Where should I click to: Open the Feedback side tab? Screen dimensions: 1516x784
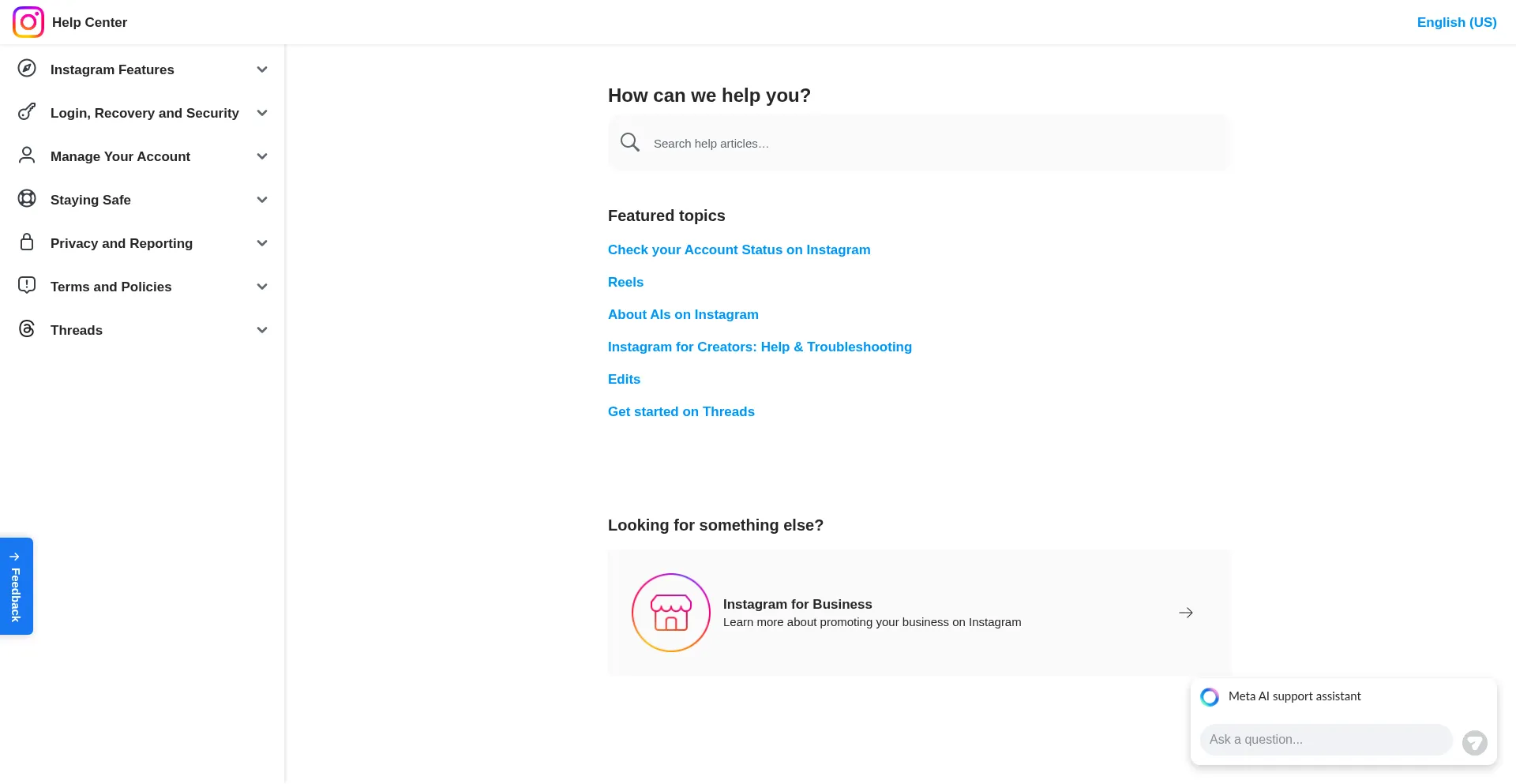(17, 586)
